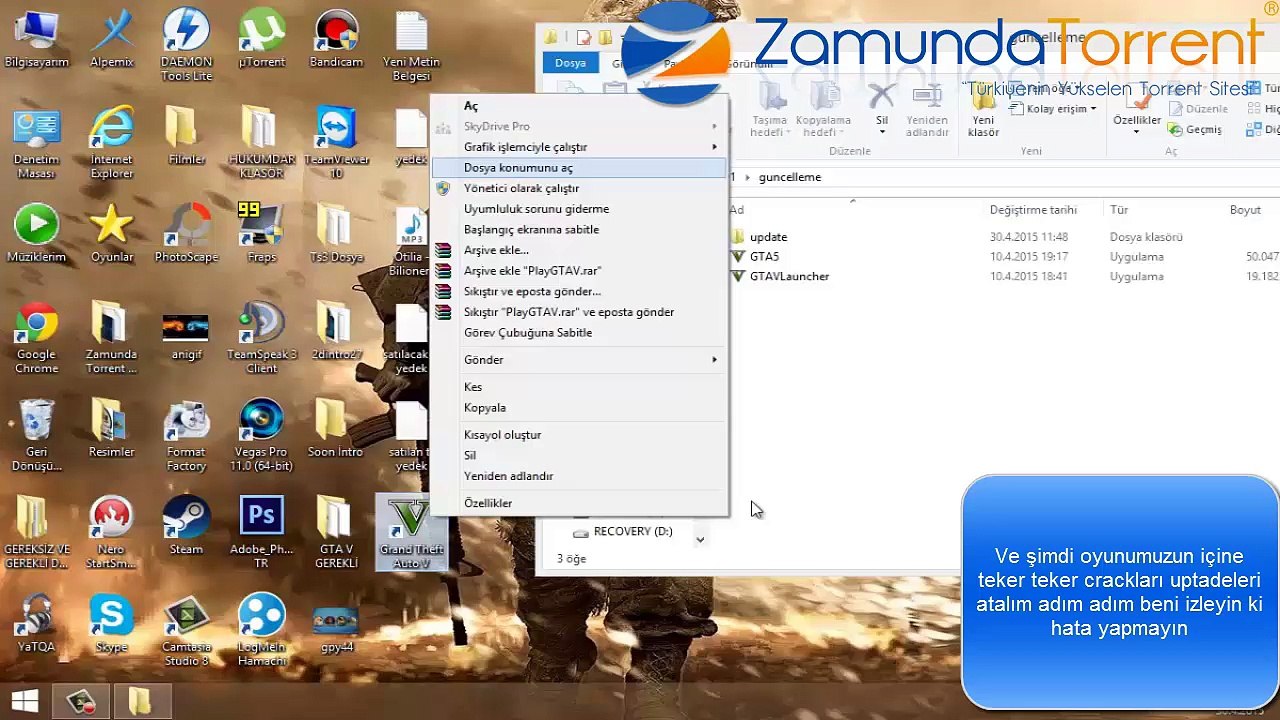Select the µTorrent desktop shortcut

pyautogui.click(x=261, y=40)
